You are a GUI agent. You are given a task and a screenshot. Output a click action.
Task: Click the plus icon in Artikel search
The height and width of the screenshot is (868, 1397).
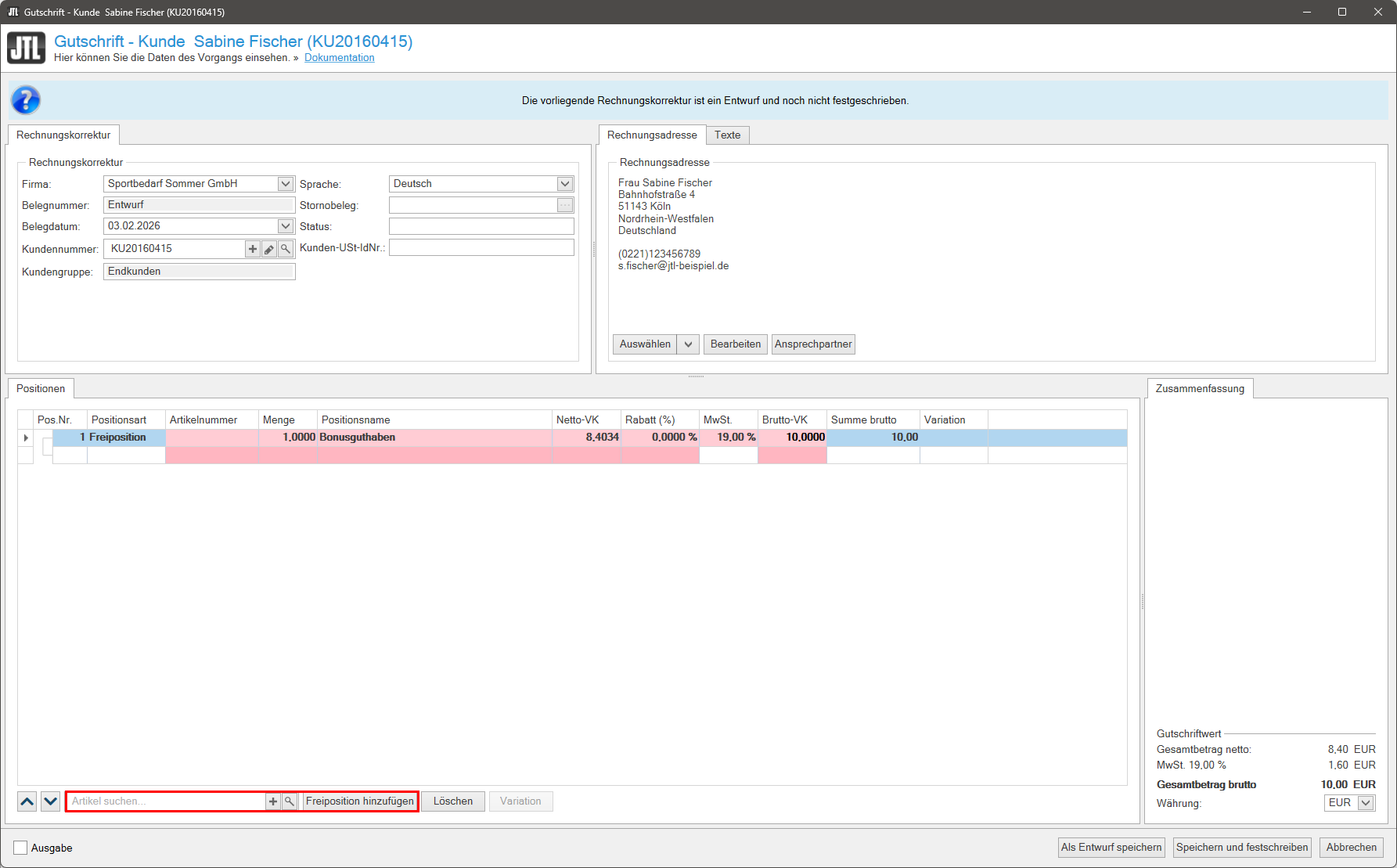coord(272,801)
